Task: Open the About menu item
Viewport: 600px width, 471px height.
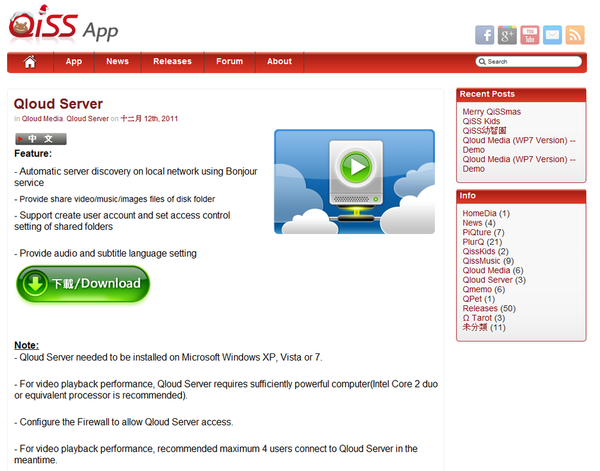Action: pyautogui.click(x=279, y=62)
